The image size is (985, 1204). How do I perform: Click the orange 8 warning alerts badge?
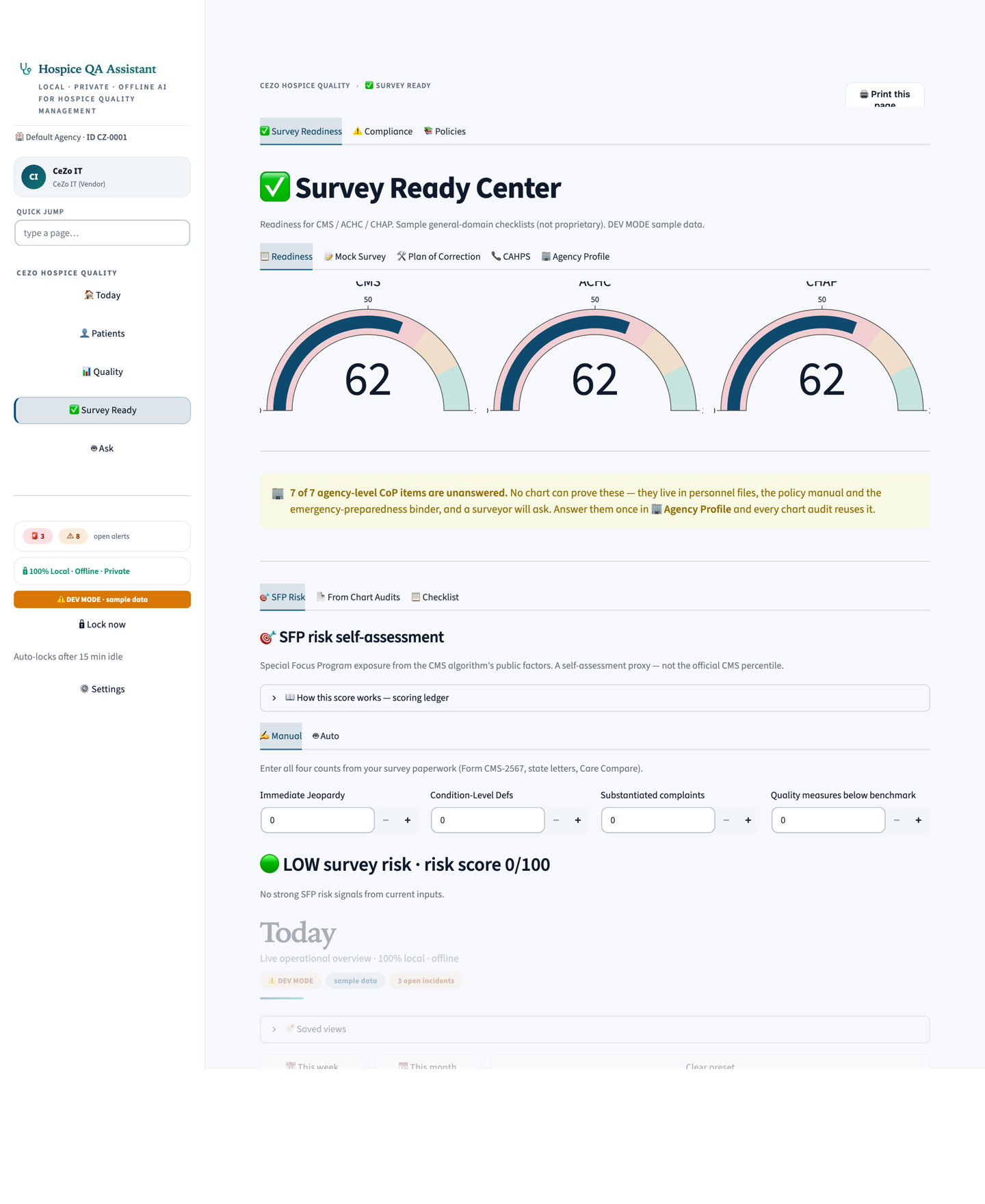click(x=73, y=536)
